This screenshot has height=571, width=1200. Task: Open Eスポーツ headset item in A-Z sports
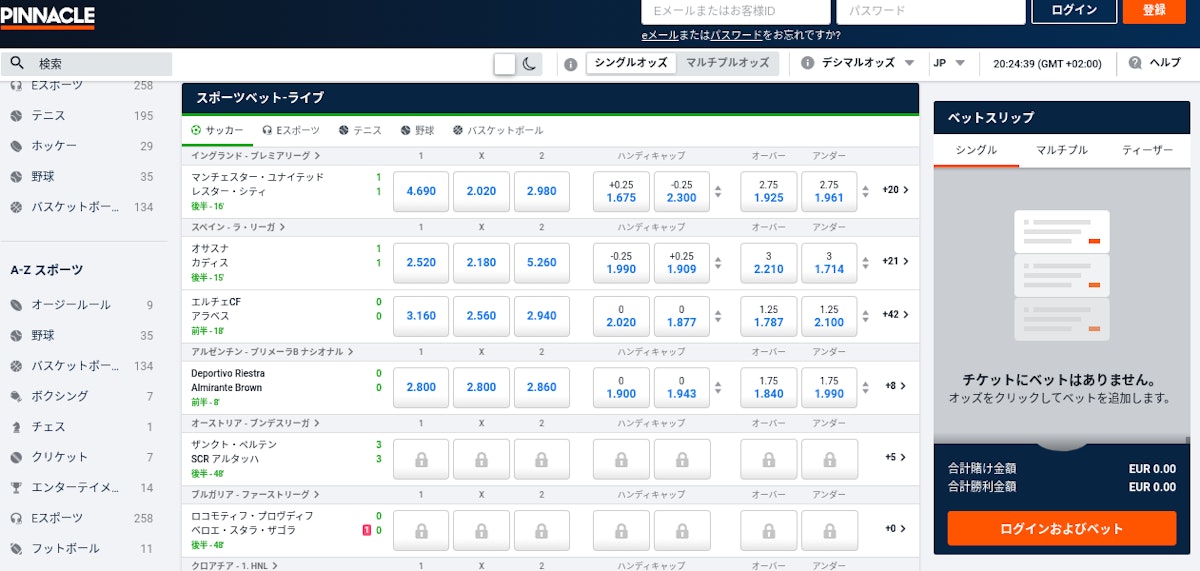pos(82,518)
